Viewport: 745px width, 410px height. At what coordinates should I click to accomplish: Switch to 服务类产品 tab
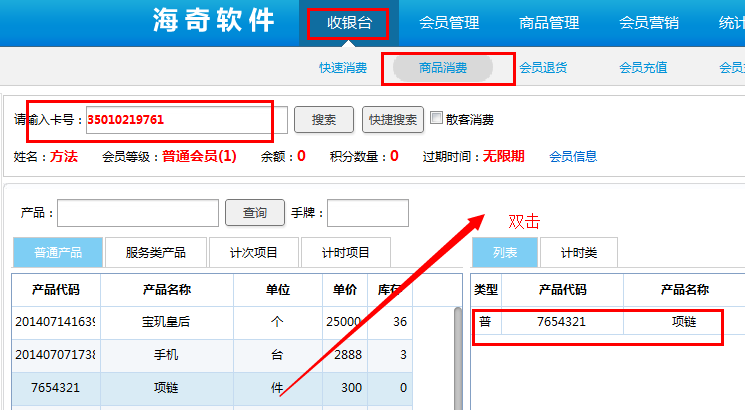pyautogui.click(x=154, y=253)
